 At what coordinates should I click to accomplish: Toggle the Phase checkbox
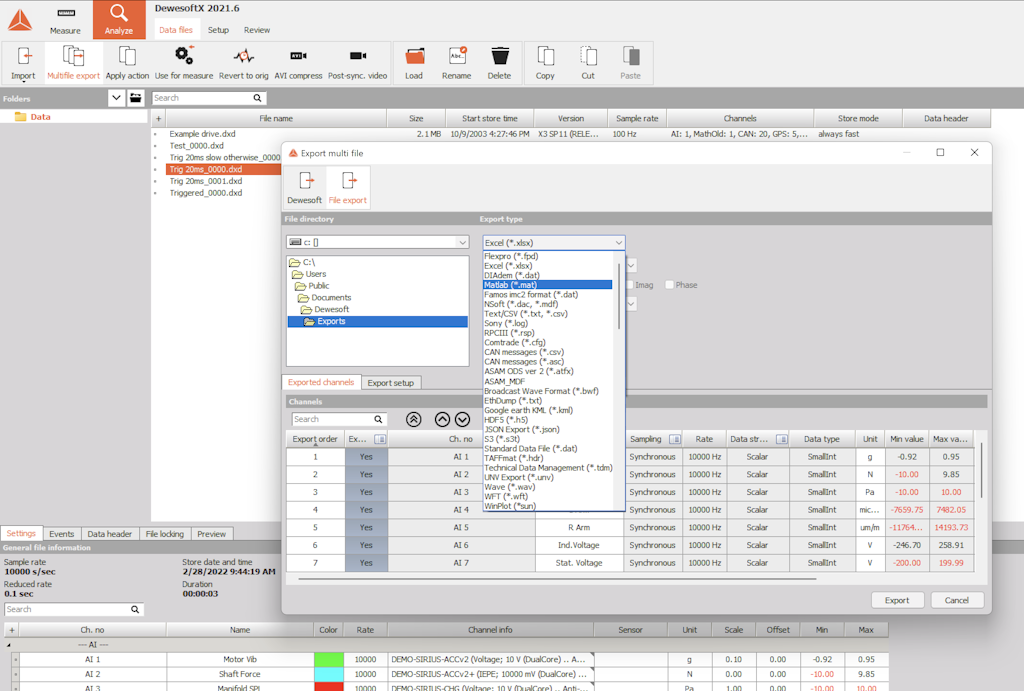click(x=669, y=285)
